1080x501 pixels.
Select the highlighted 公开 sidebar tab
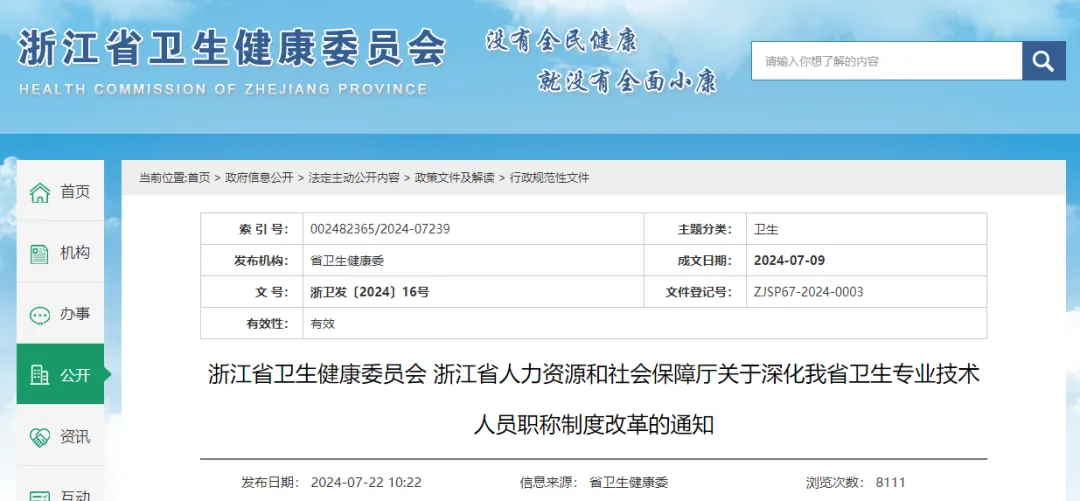[x=75, y=375]
